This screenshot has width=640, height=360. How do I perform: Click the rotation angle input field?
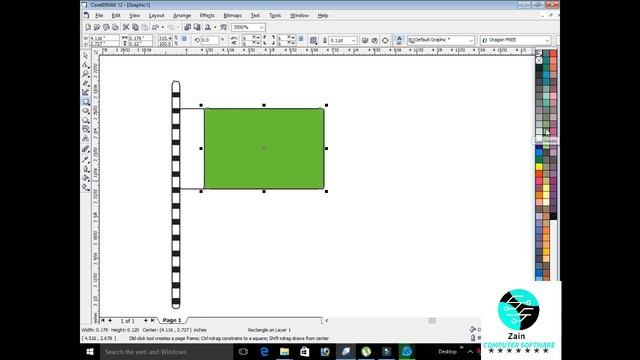click(x=210, y=40)
